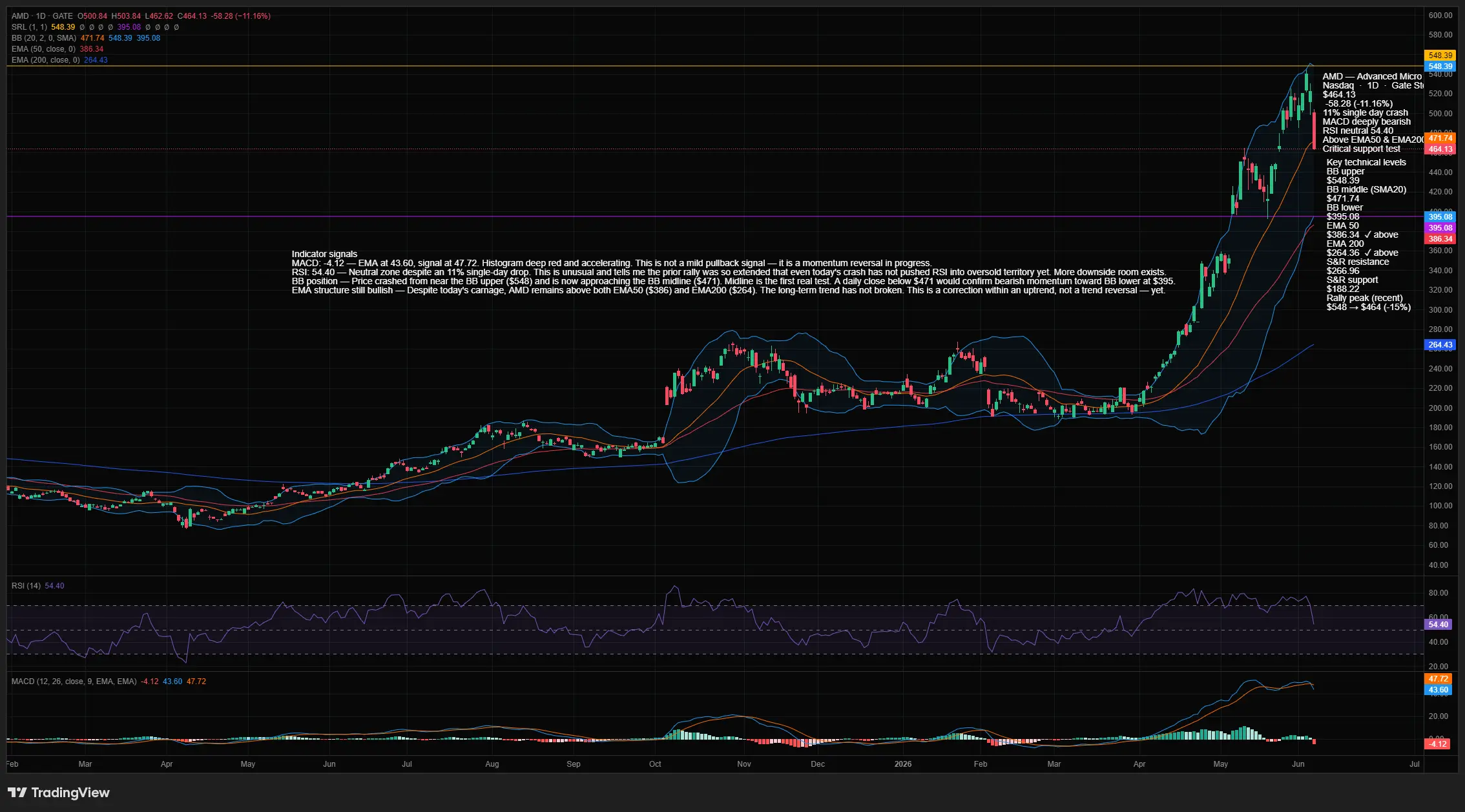Click the 2026 label on the time axis
Image resolution: width=1465 pixels, height=812 pixels.
pyautogui.click(x=903, y=764)
